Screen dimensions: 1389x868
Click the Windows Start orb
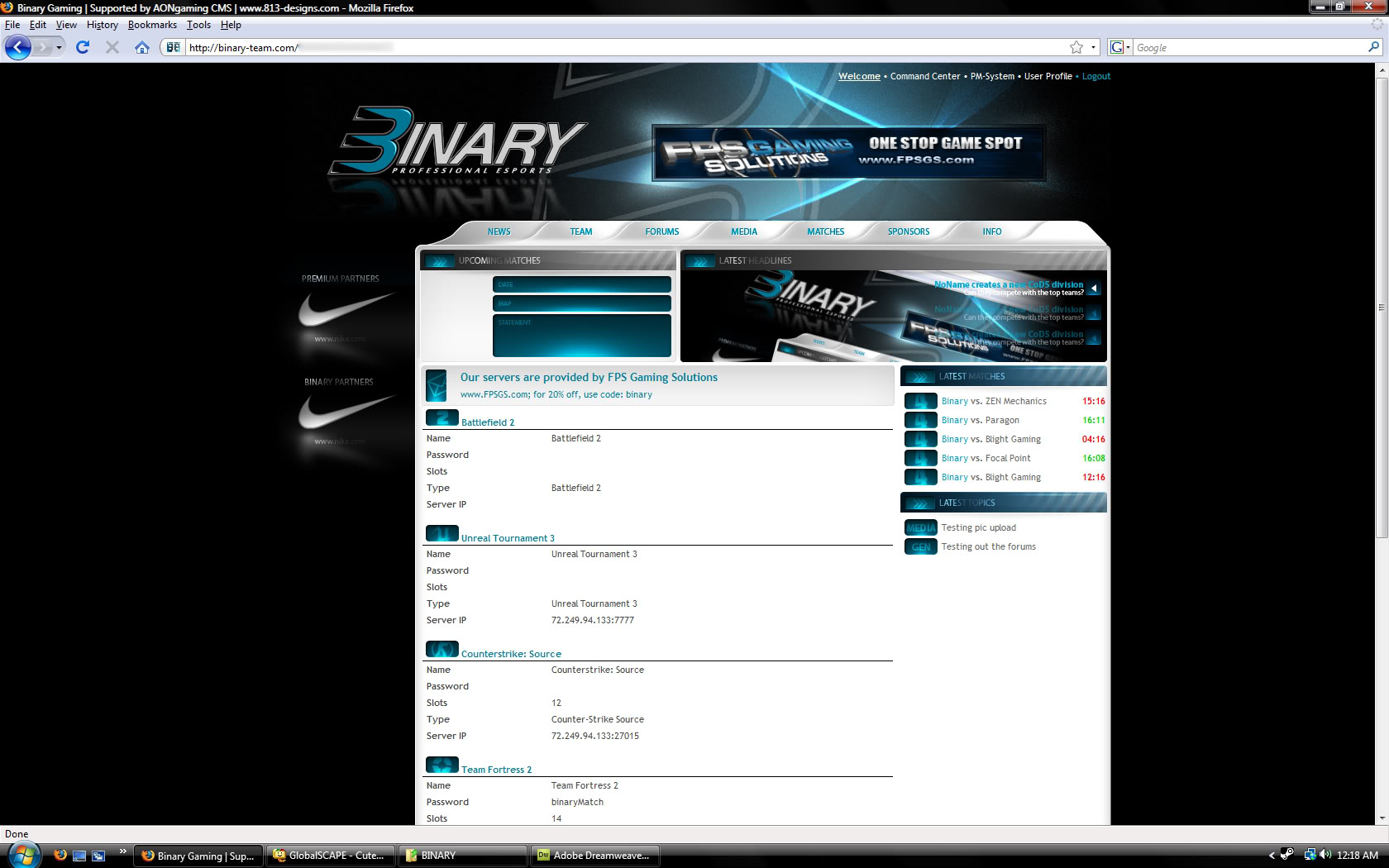(x=22, y=854)
